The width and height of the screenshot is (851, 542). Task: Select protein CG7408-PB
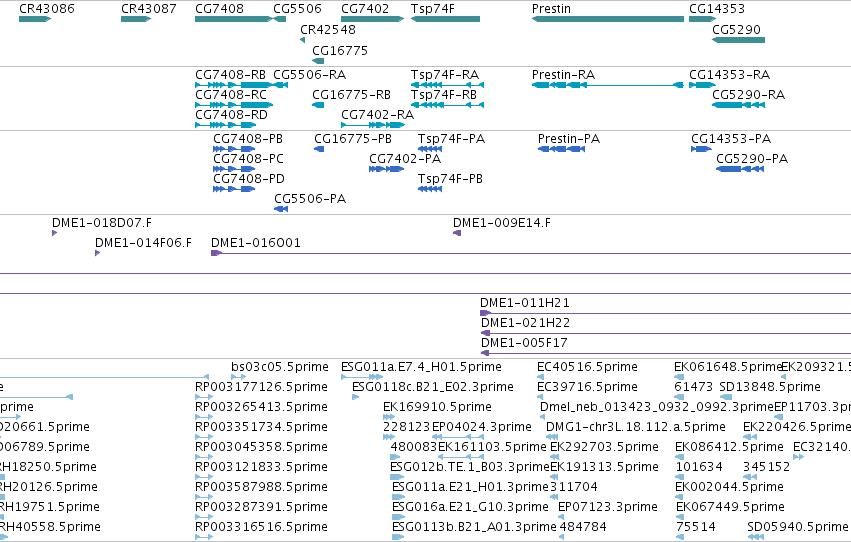pos(234,149)
